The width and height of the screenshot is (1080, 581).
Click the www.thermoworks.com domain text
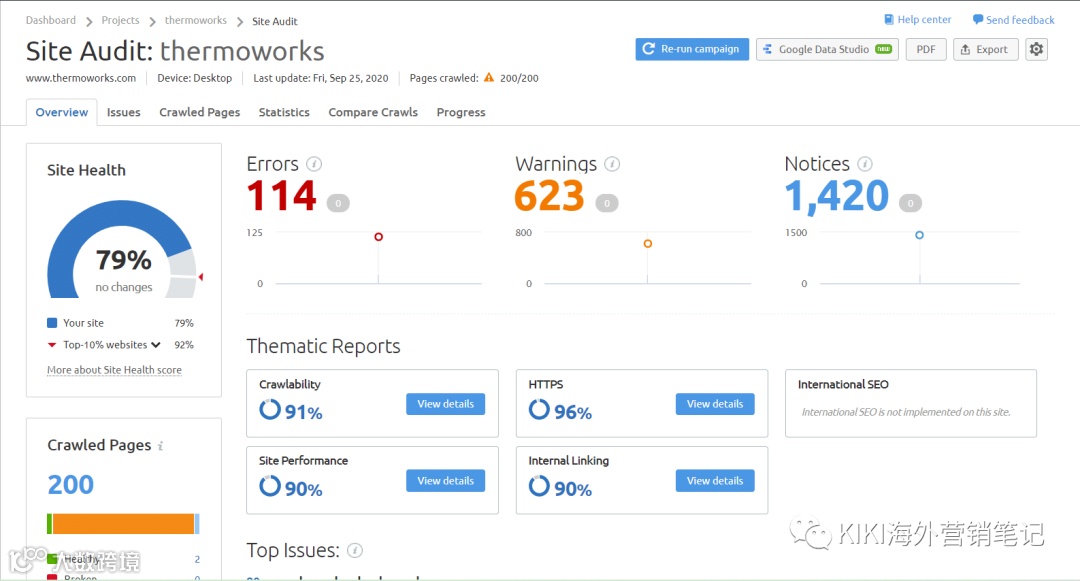pos(81,78)
